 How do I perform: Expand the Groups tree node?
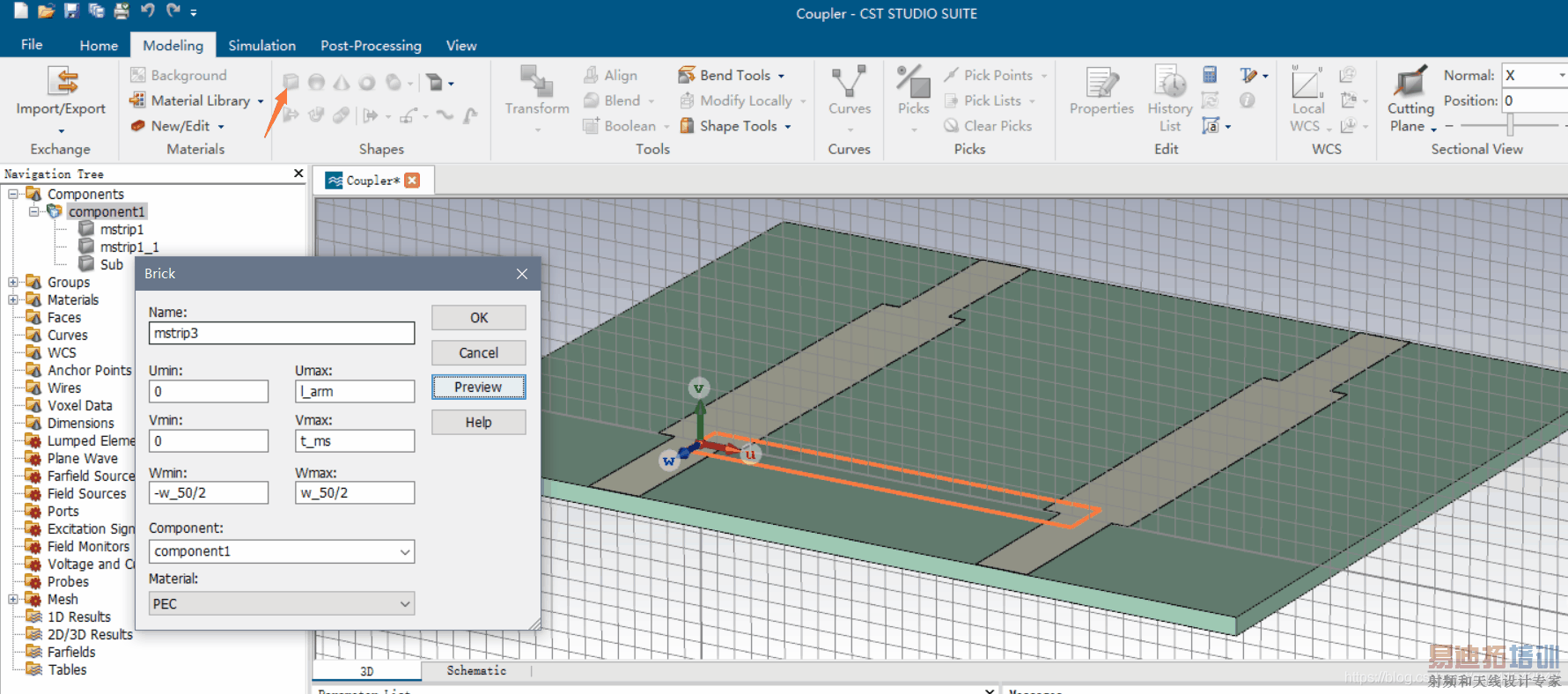(x=13, y=282)
